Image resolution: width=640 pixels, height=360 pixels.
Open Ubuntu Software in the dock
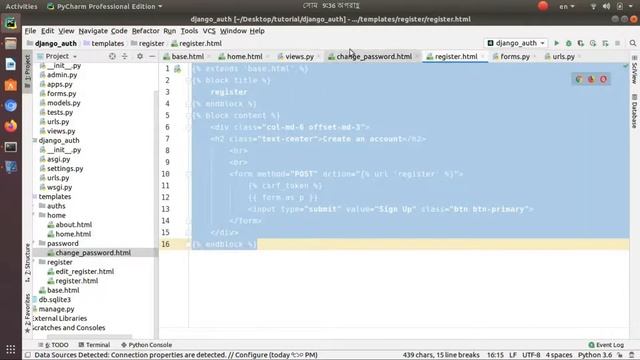pos(11,85)
